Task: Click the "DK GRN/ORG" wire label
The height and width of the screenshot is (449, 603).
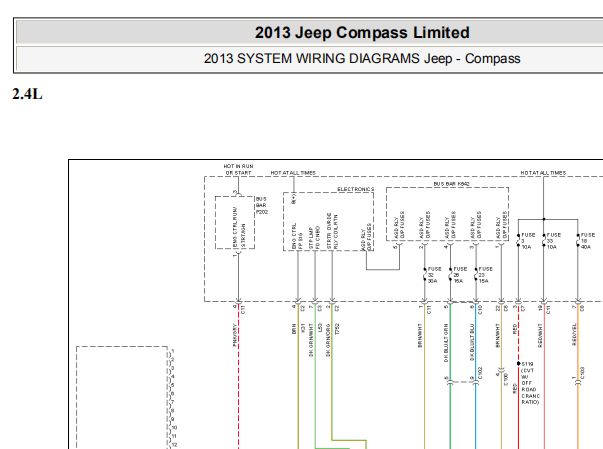Action: (x=328, y=340)
